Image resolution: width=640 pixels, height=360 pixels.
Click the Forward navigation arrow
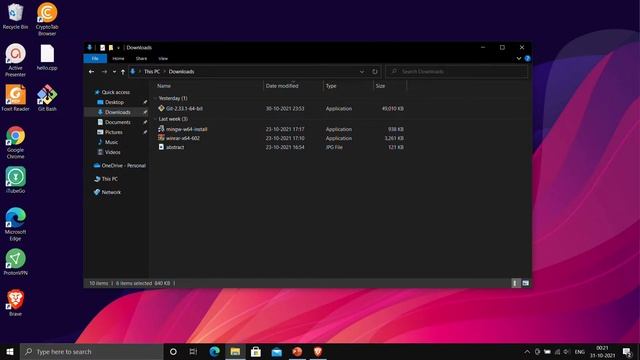104,71
